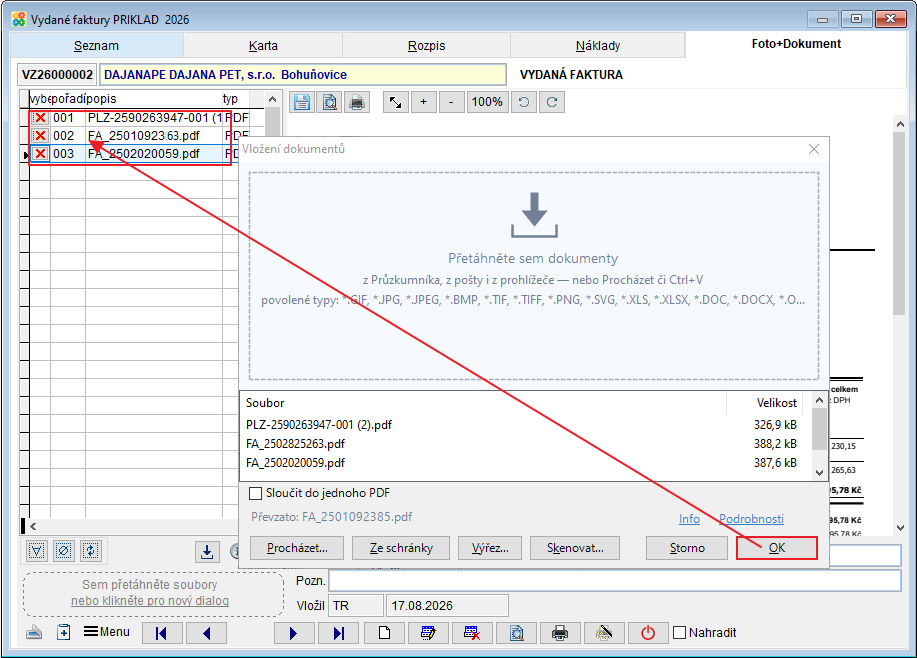Click document list scroll-up arrow

[x=273, y=99]
